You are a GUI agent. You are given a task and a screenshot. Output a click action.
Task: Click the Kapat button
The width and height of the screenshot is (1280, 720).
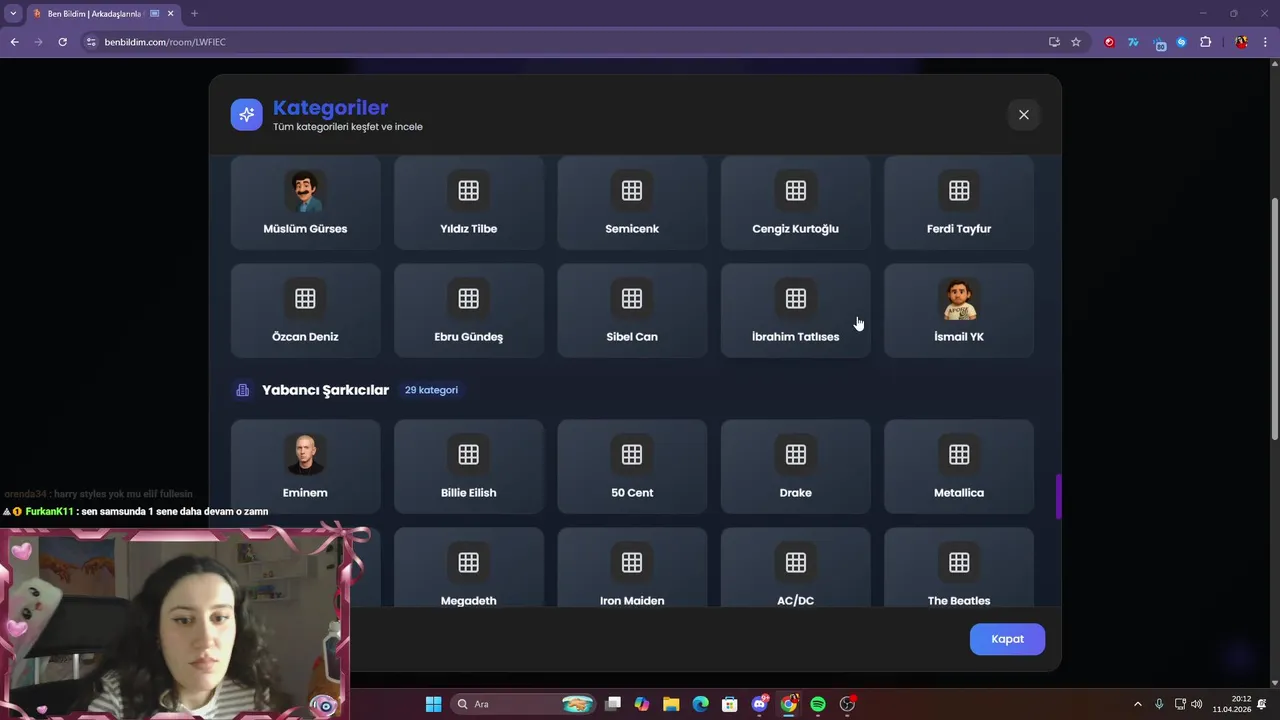click(1007, 639)
